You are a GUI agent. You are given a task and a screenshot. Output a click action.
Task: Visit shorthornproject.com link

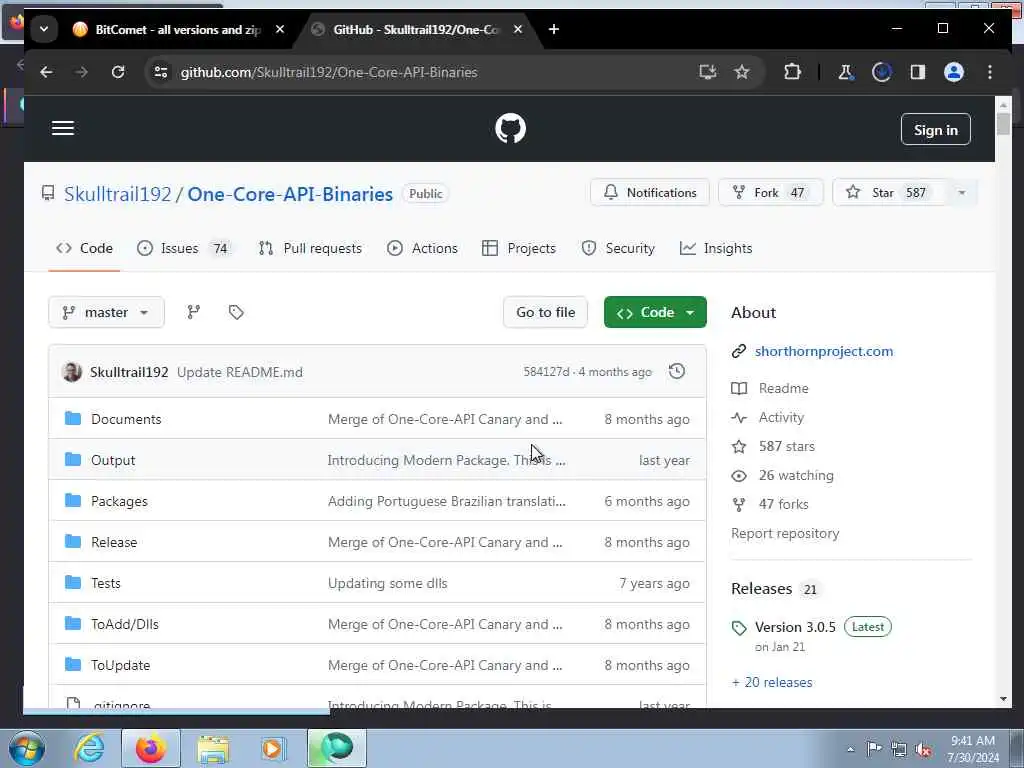824,351
